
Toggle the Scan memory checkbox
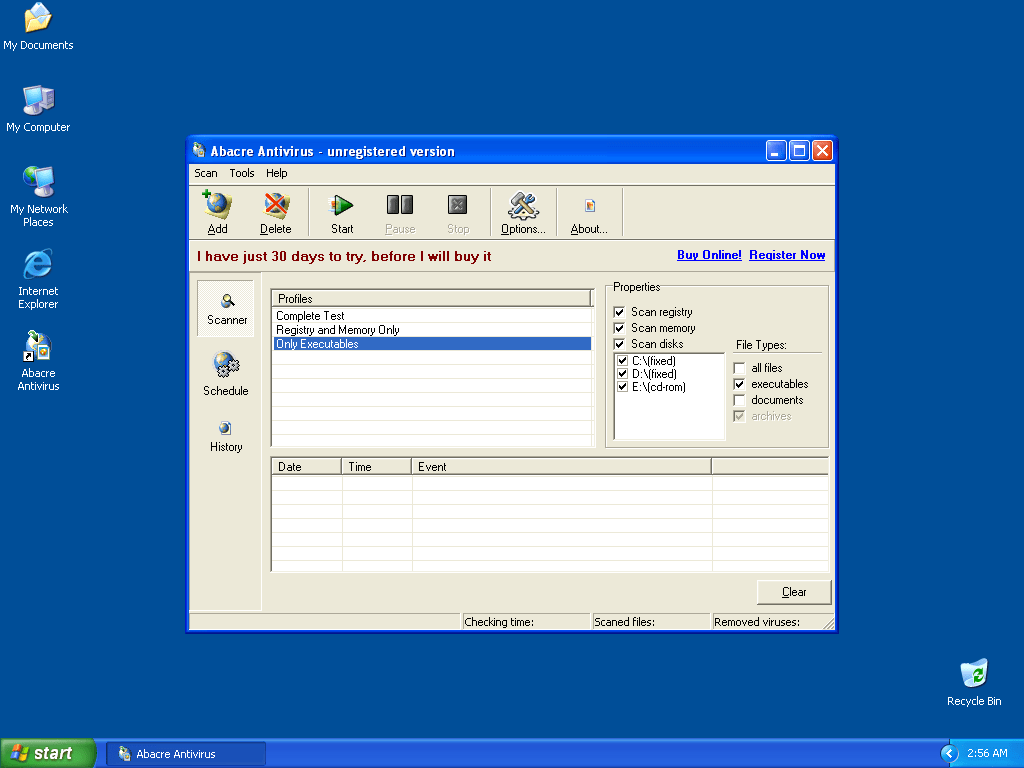click(x=619, y=328)
